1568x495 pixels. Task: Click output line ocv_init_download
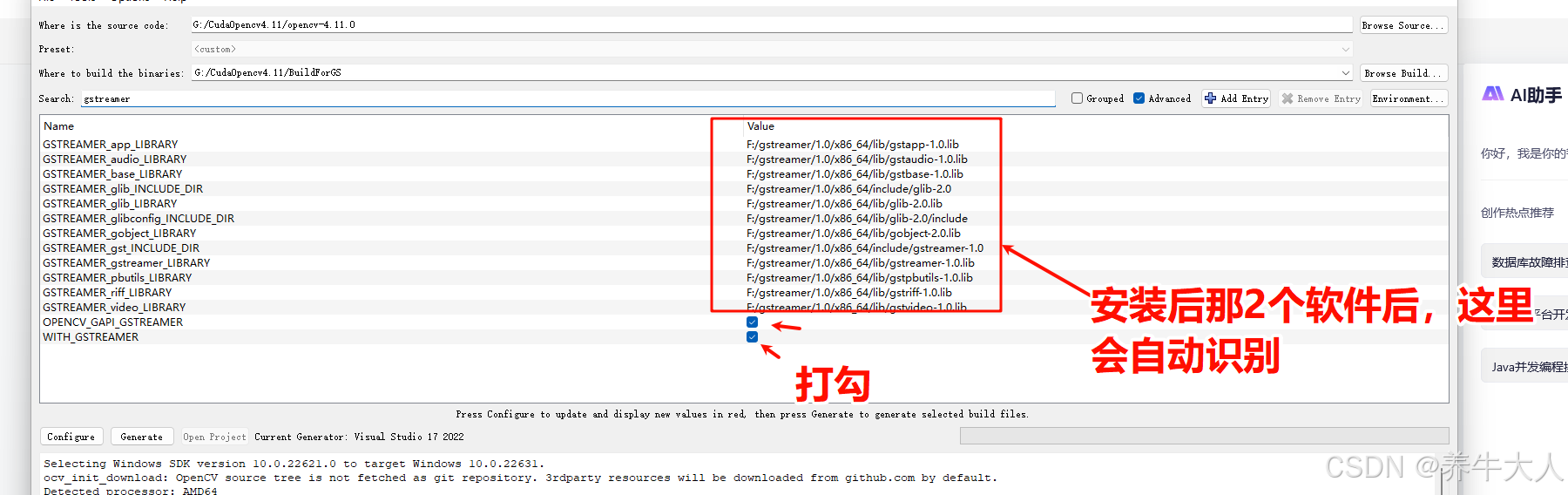click(520, 478)
